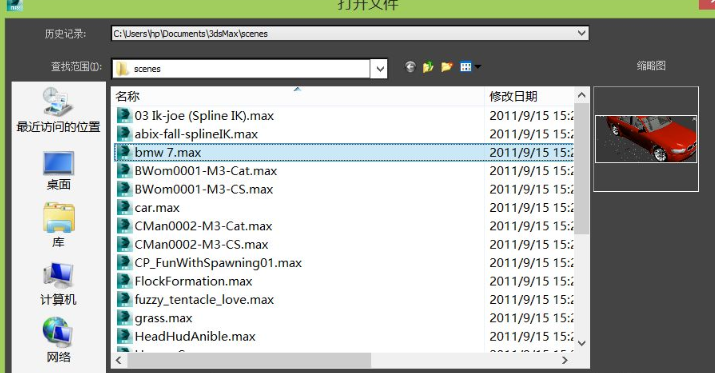
Task: Click the file icon of grass.max
Action: click(124, 318)
